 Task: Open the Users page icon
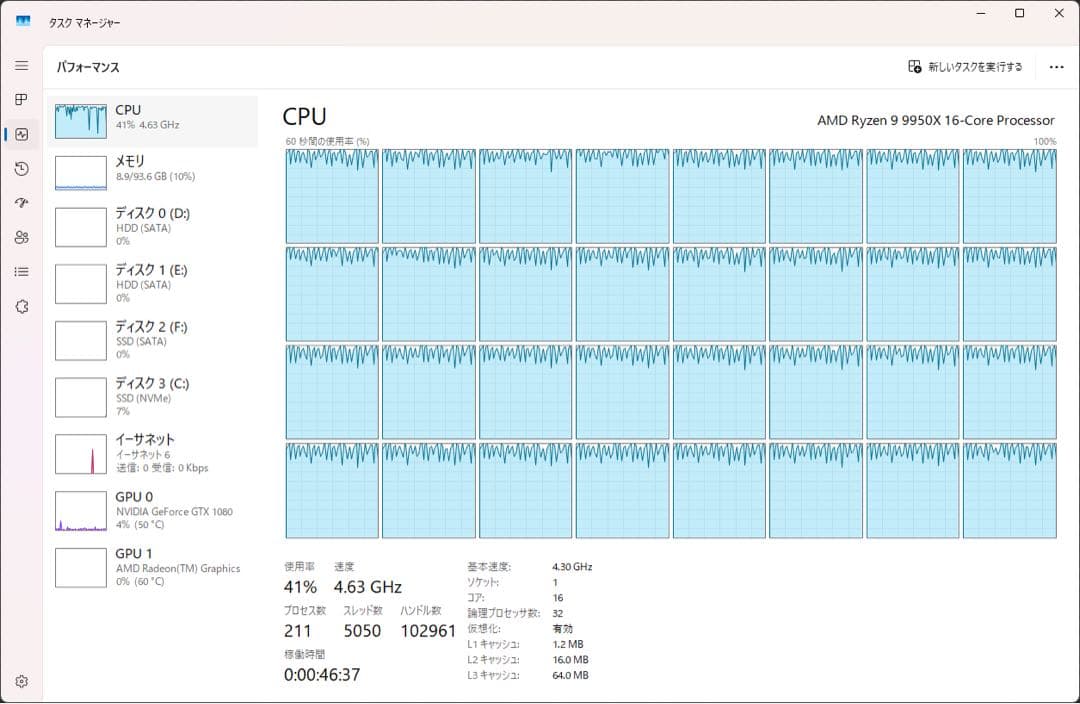21,237
